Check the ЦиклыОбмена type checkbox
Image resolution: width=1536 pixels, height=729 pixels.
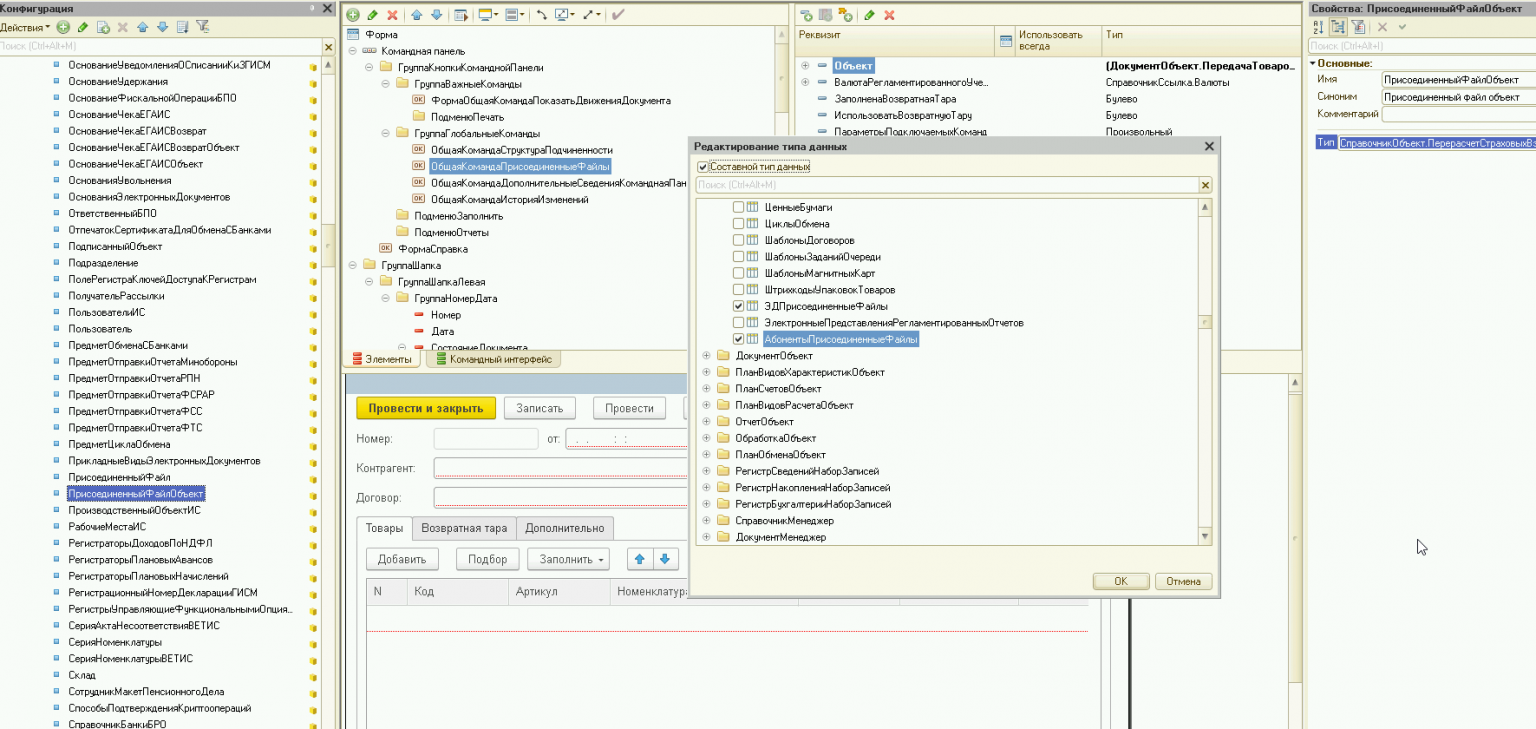(738, 224)
